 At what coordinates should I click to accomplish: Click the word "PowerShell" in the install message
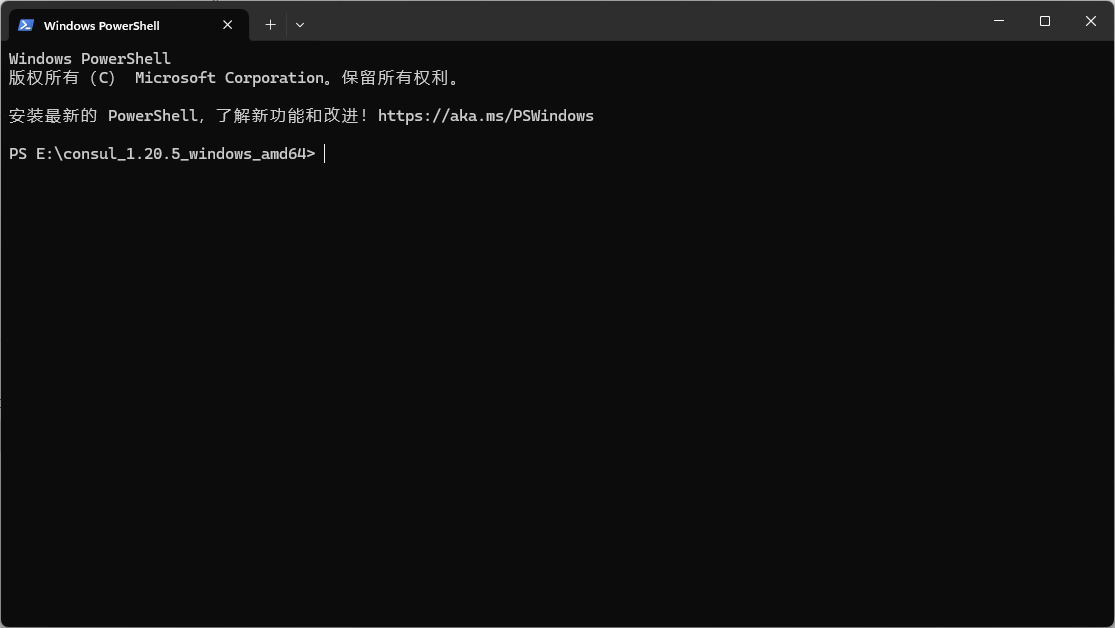[152, 116]
